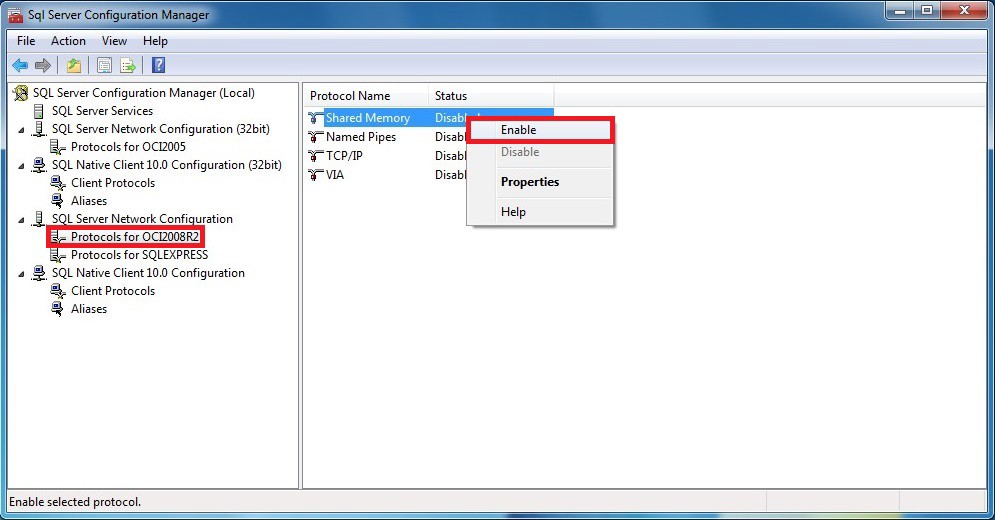Screen dimensions: 995x520
Task: Open Help via the question mark icon
Action: [x=158, y=66]
